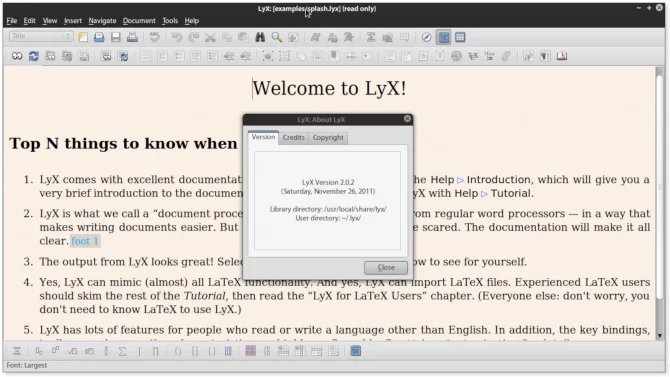Click the magnifying glass search icon
The height and width of the screenshot is (377, 670).
(x=276, y=37)
